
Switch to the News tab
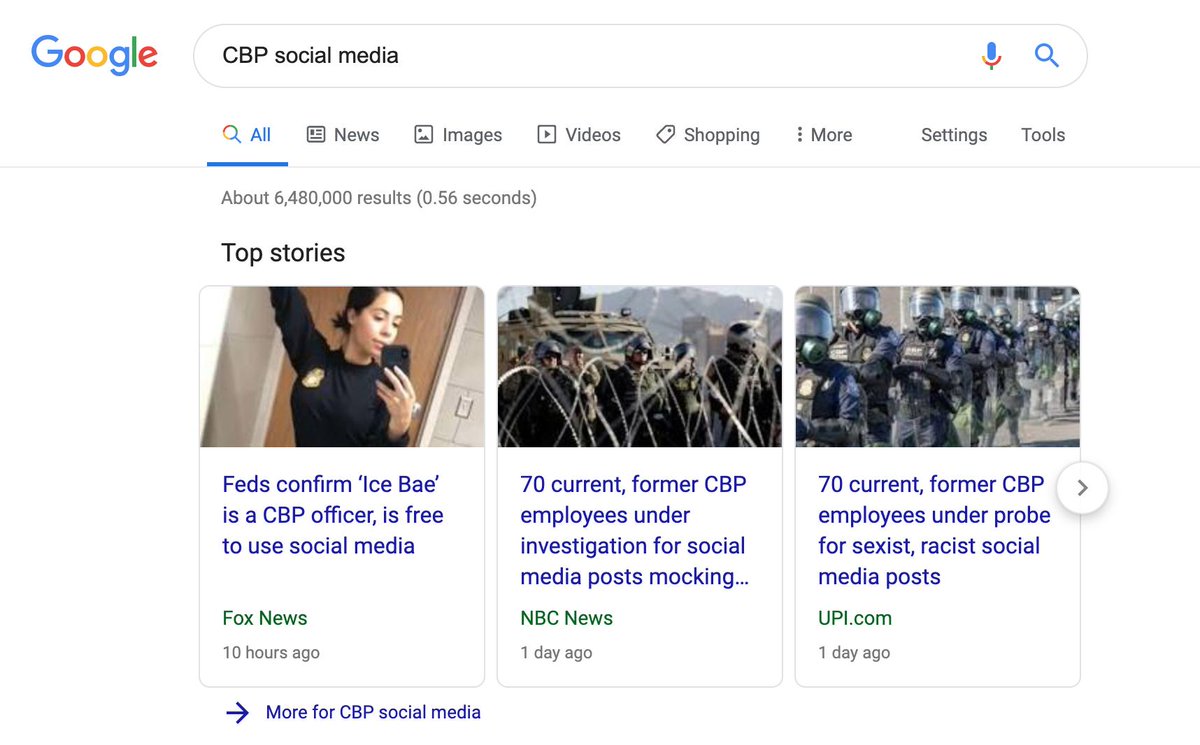click(343, 135)
